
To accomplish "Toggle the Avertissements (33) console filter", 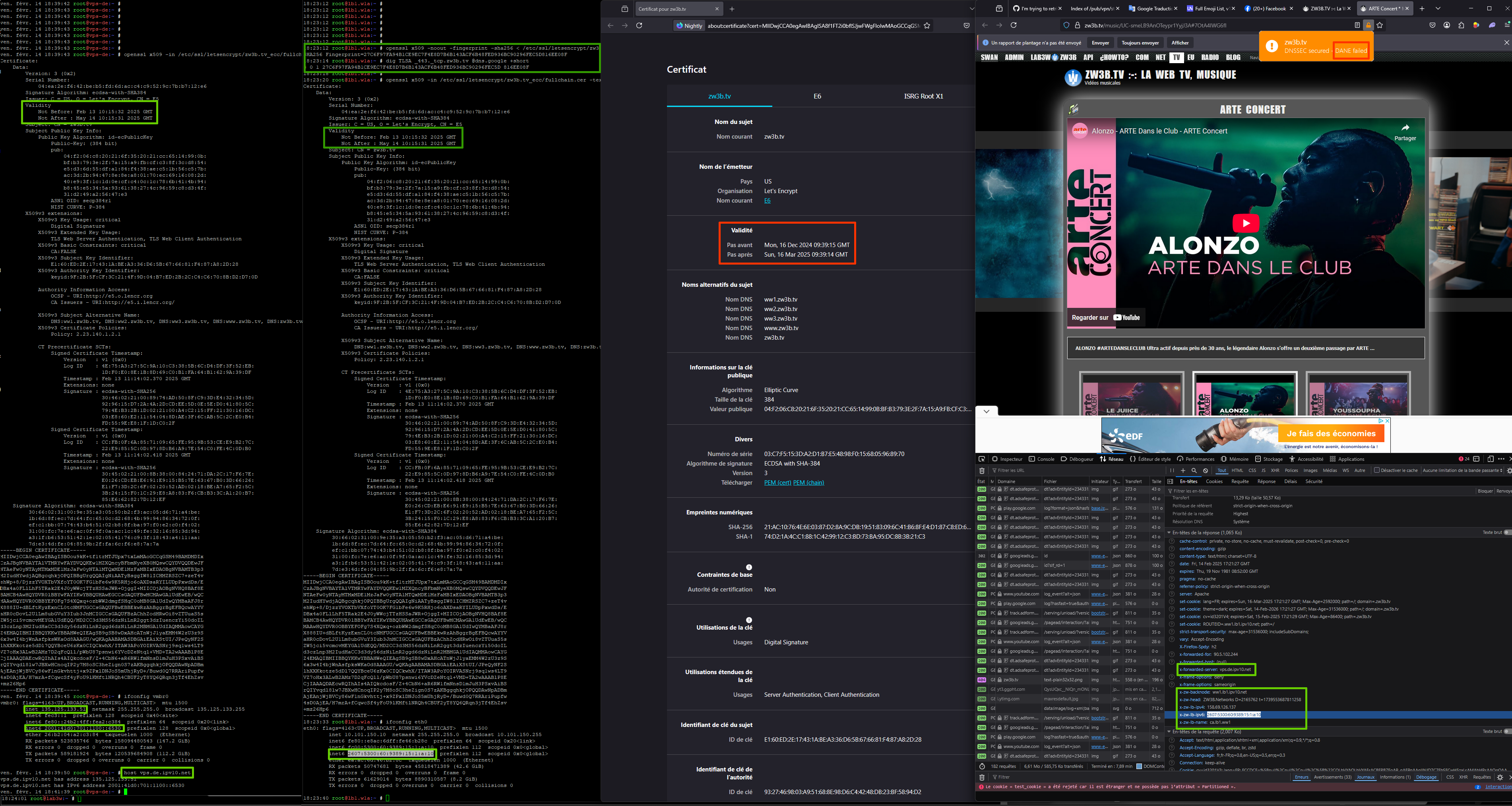I will [x=1332, y=777].
